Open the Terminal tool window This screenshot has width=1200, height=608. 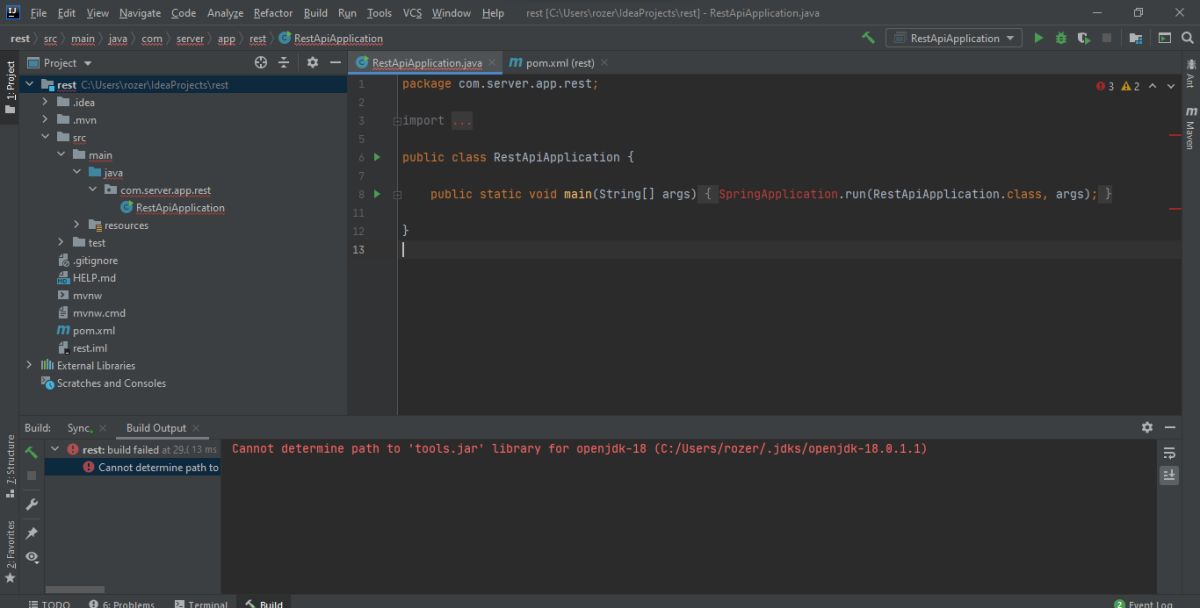coord(201,603)
